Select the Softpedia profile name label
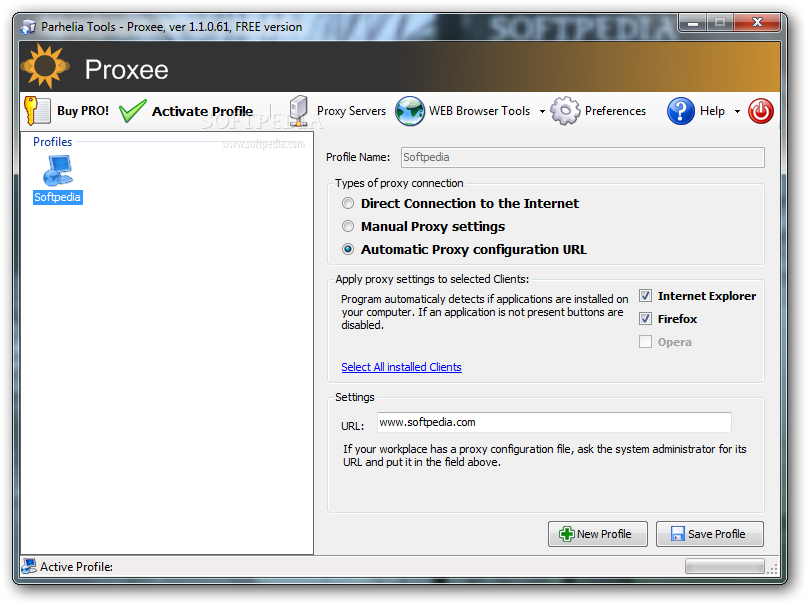Image resolution: width=808 pixels, height=605 pixels. coord(58,197)
